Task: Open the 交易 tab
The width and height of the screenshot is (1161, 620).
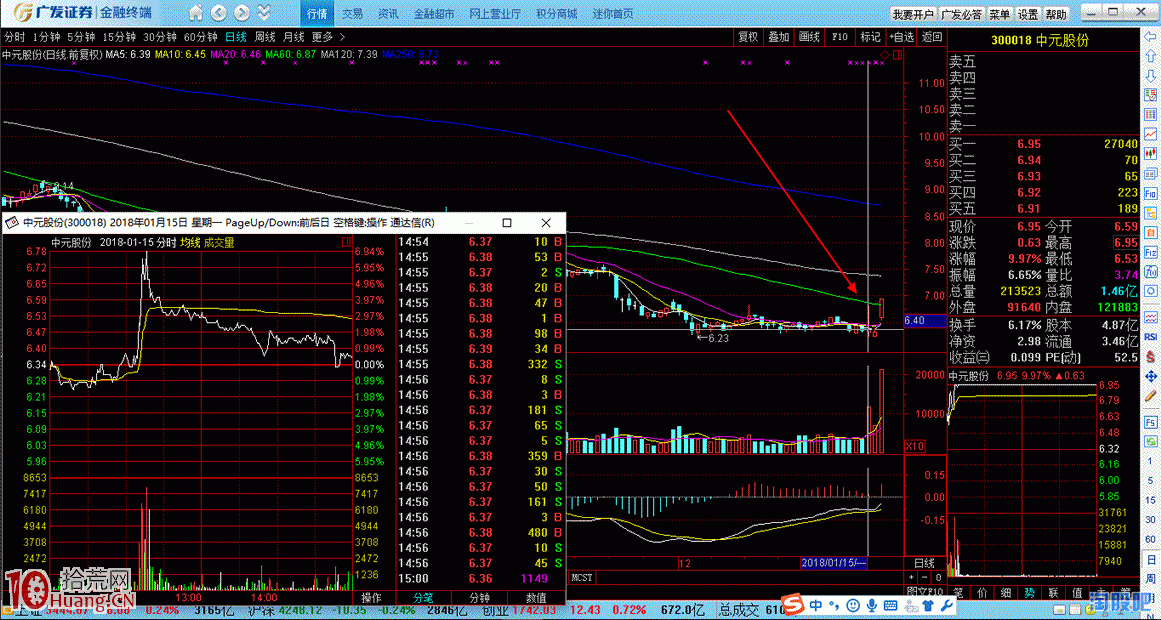Action: coord(352,13)
